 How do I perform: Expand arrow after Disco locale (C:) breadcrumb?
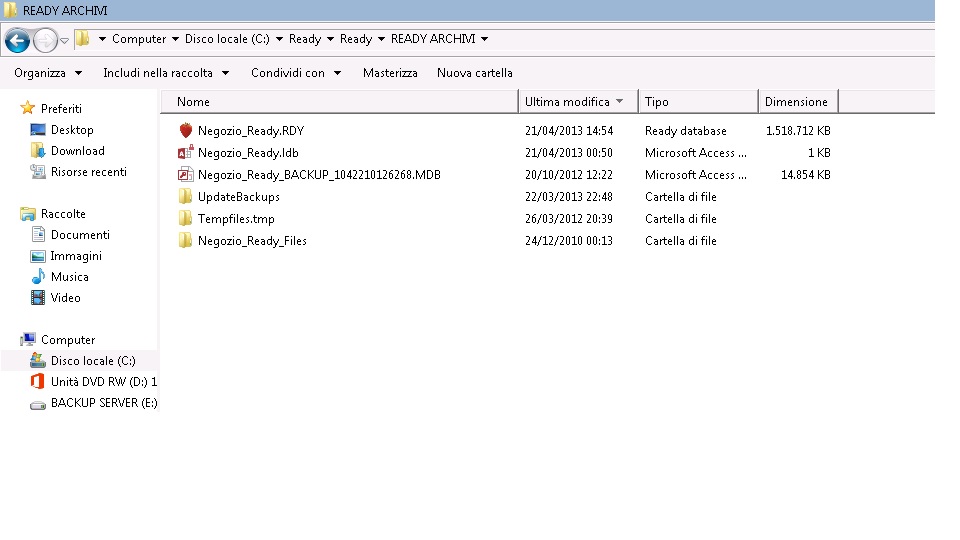pyautogui.click(x=279, y=39)
